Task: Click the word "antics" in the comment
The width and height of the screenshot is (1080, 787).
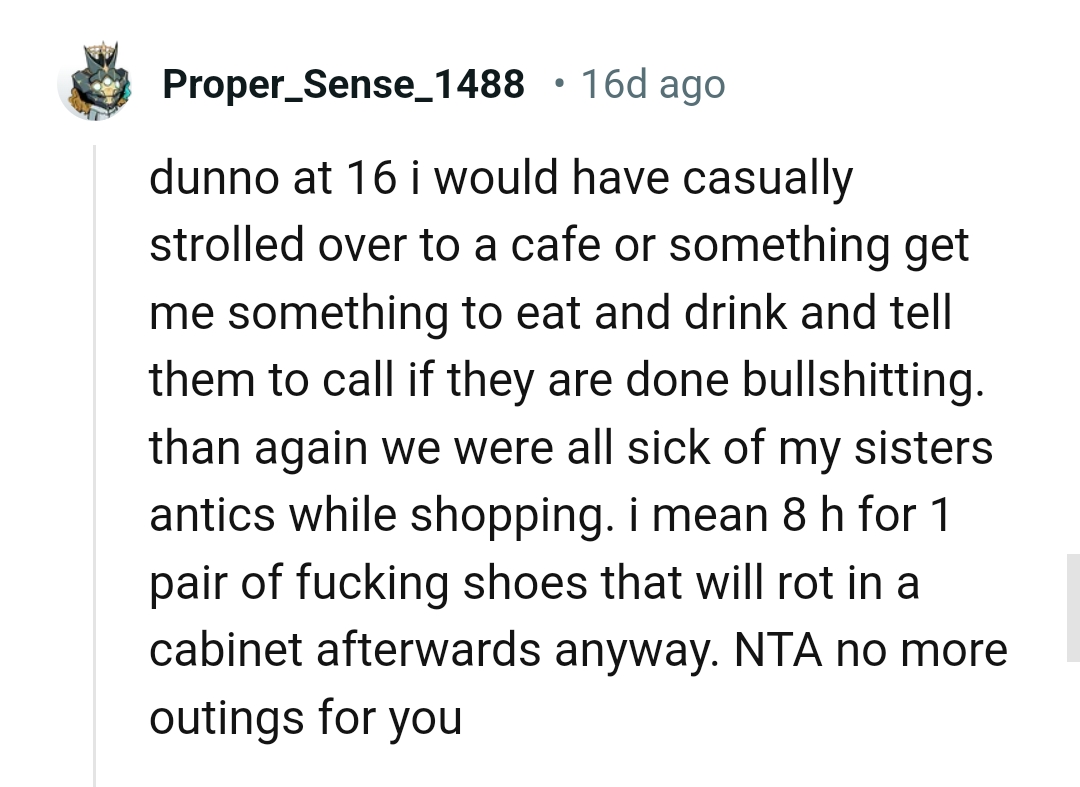Action: (211, 514)
